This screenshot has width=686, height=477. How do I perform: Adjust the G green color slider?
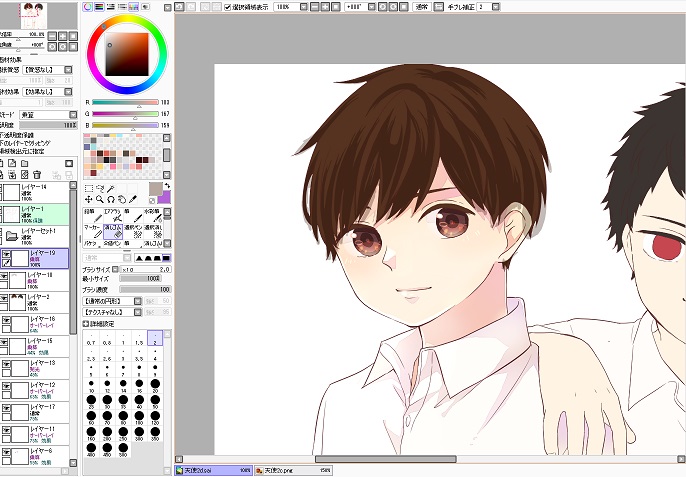(x=125, y=114)
